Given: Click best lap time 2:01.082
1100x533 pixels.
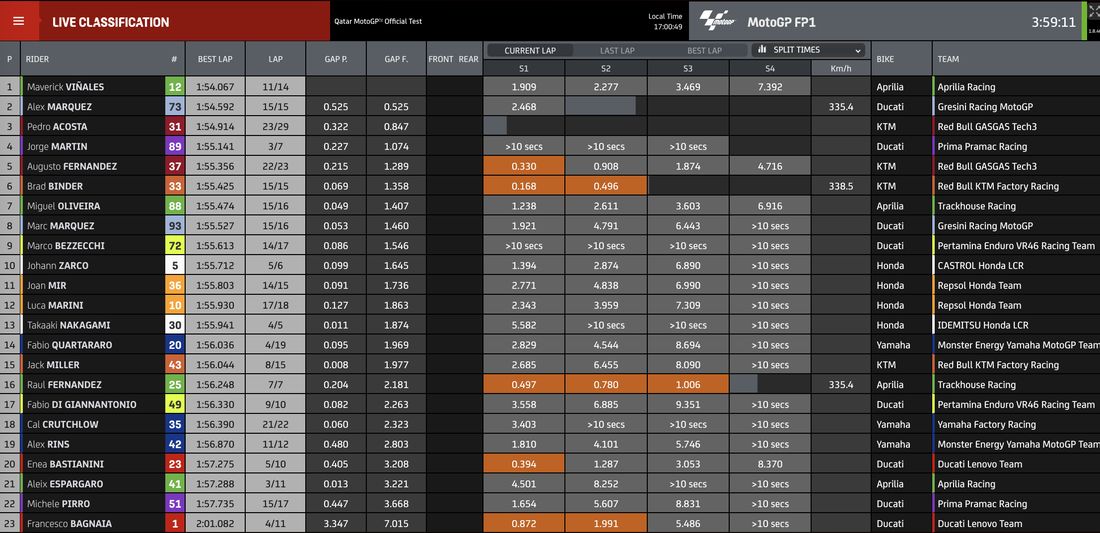Looking at the screenshot, I should (x=215, y=524).
